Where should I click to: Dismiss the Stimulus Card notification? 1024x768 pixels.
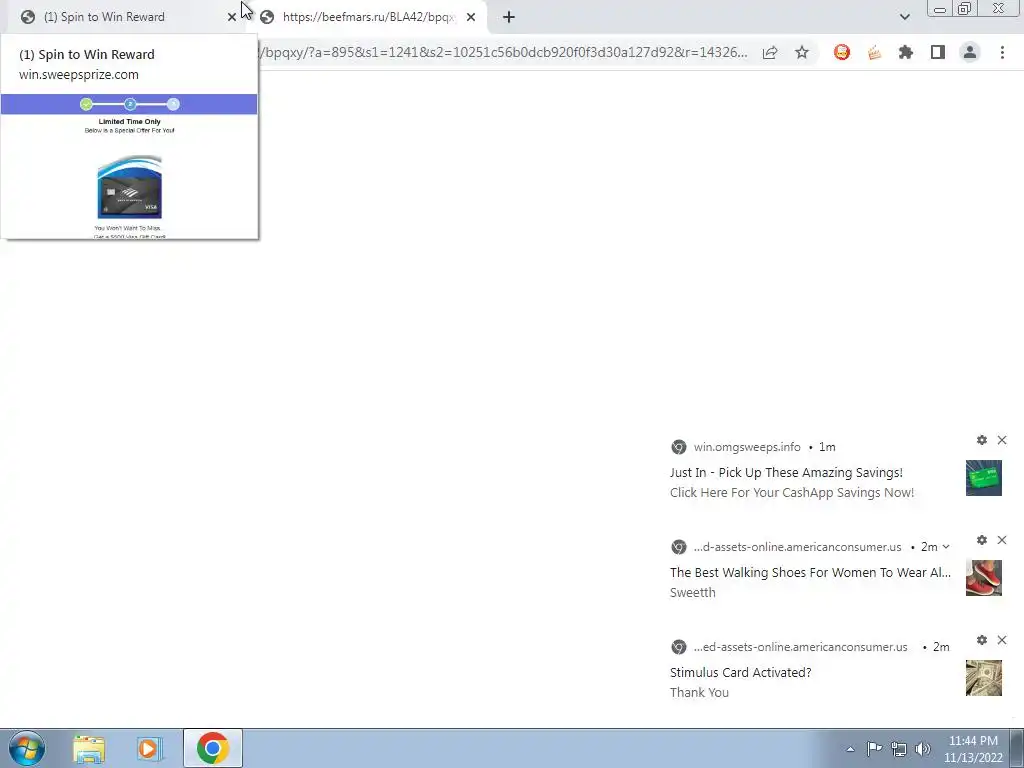(1002, 640)
